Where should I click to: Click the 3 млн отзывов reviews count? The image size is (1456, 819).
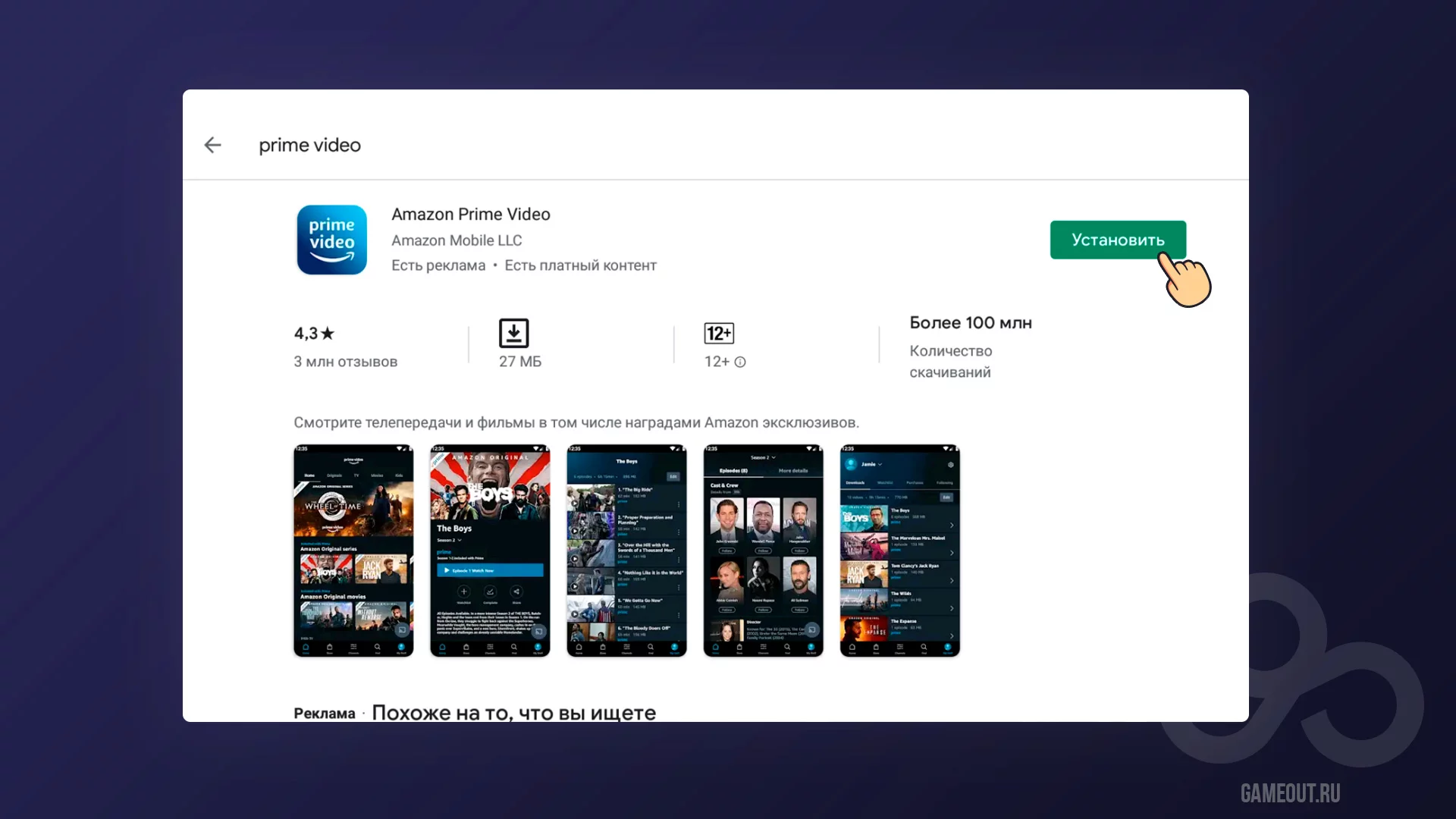pos(346,362)
